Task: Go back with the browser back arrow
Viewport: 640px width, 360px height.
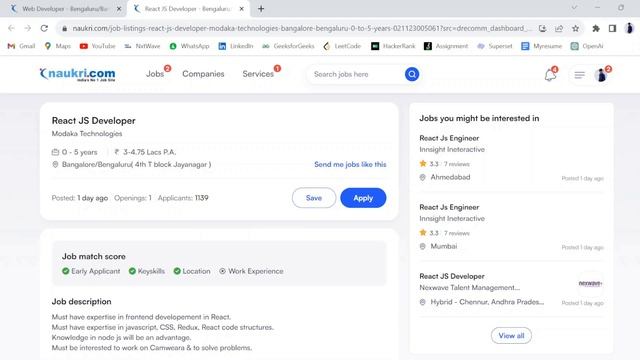Action: coord(11,28)
